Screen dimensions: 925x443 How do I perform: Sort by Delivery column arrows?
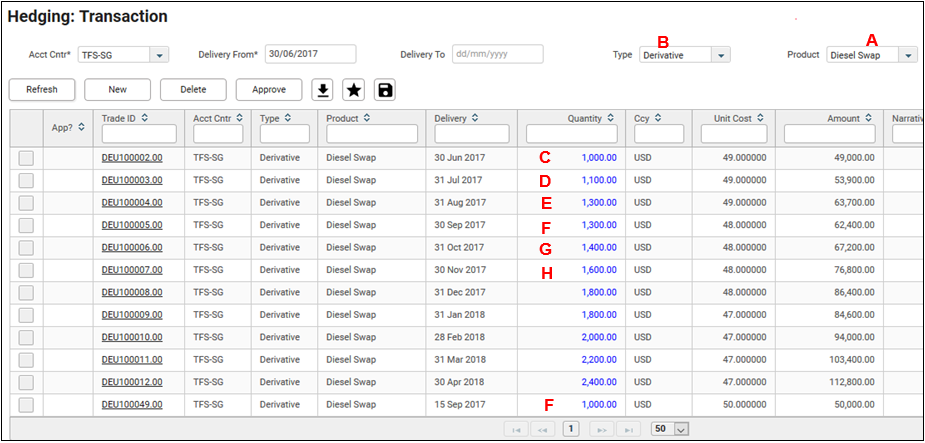(x=474, y=118)
